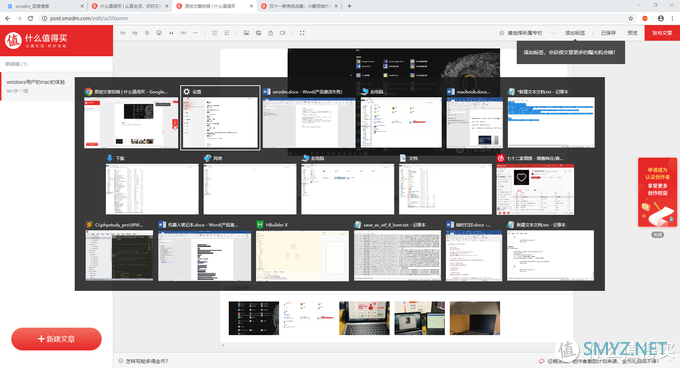Insert unordered list from editor toolbar
Screen dimensions: 680x368
pyautogui.click(x=227, y=33)
